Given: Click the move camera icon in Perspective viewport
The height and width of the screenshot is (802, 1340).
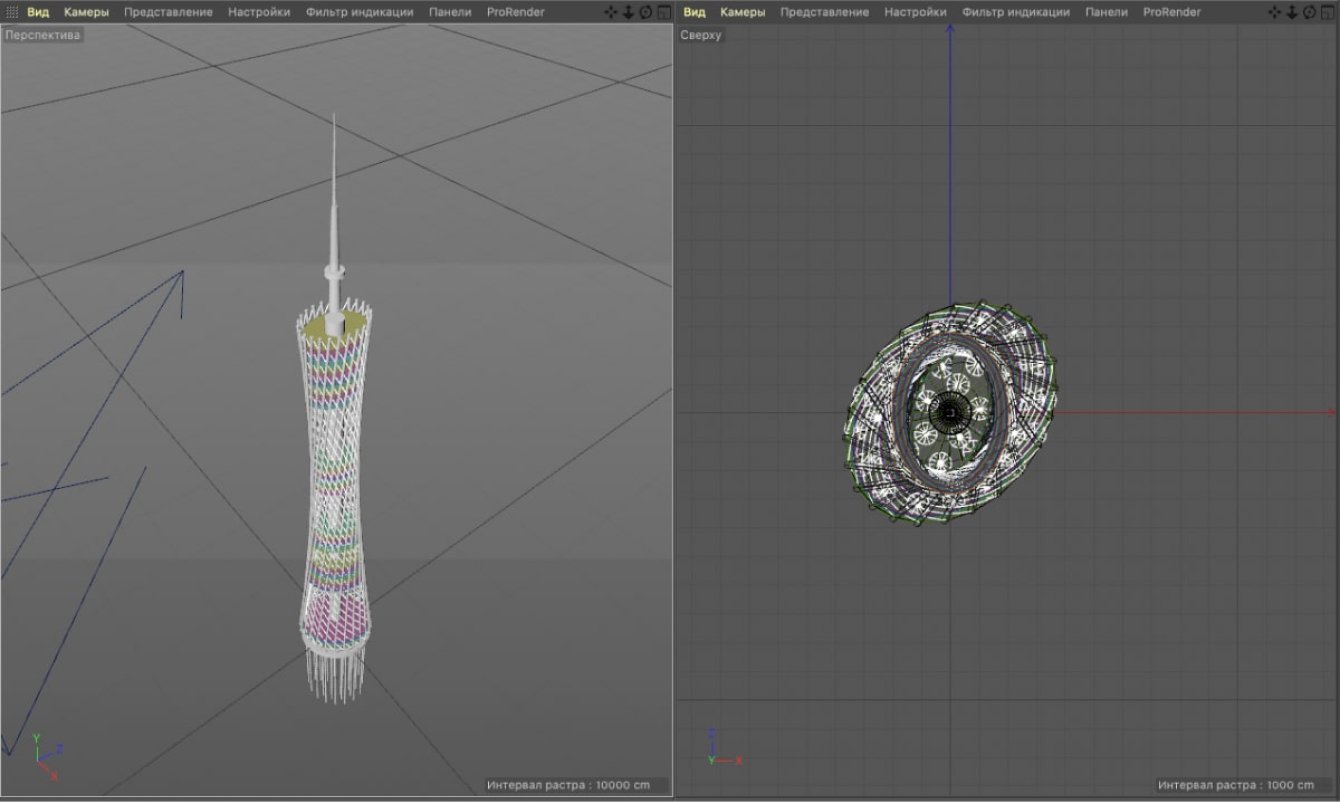Looking at the screenshot, I should [613, 12].
